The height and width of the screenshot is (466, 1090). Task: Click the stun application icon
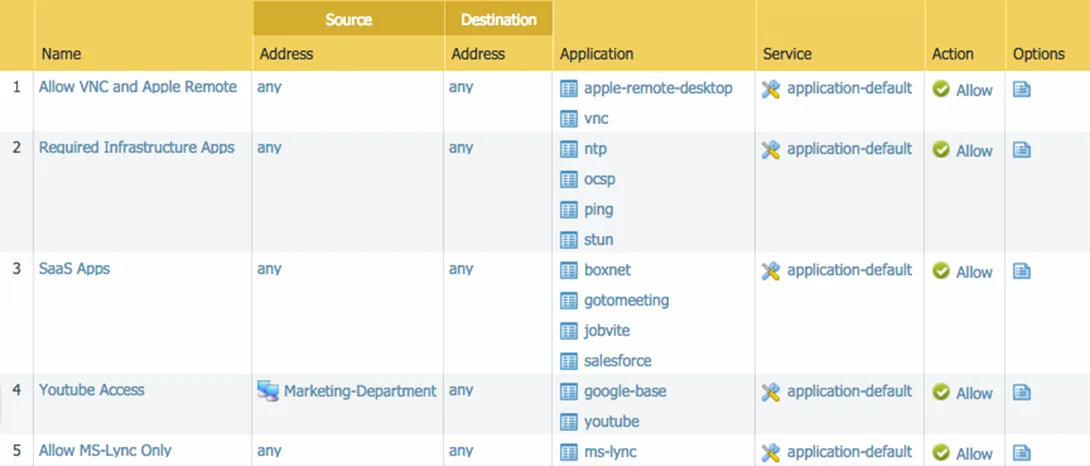569,240
